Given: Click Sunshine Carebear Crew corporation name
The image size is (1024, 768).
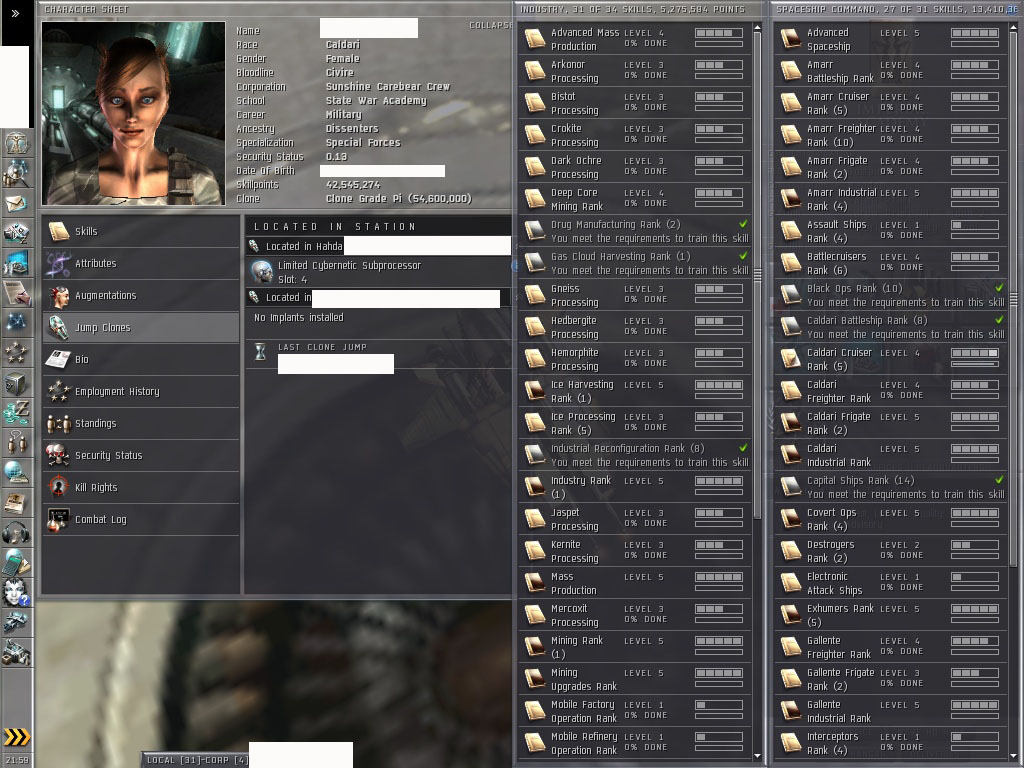Looking at the screenshot, I should 388,86.
